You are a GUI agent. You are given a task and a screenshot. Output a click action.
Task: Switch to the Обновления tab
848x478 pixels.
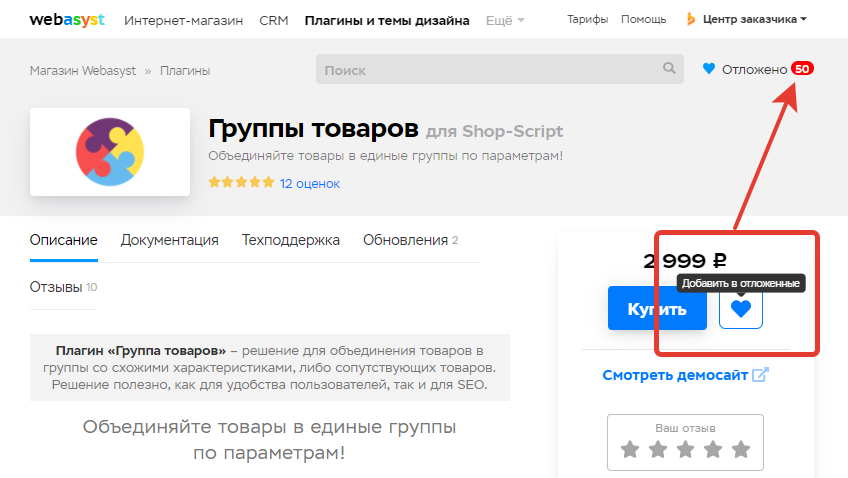(x=410, y=240)
